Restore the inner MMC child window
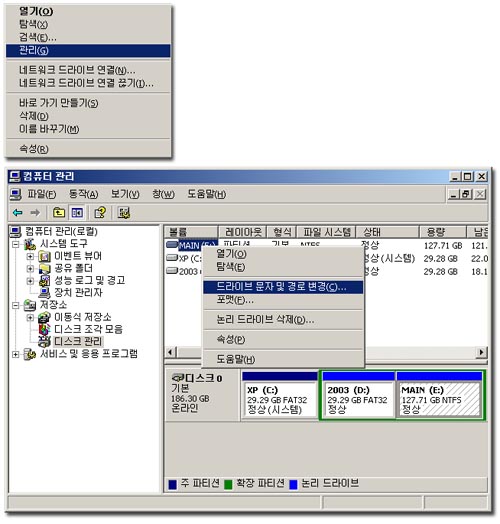500x524 pixels. click(467, 194)
